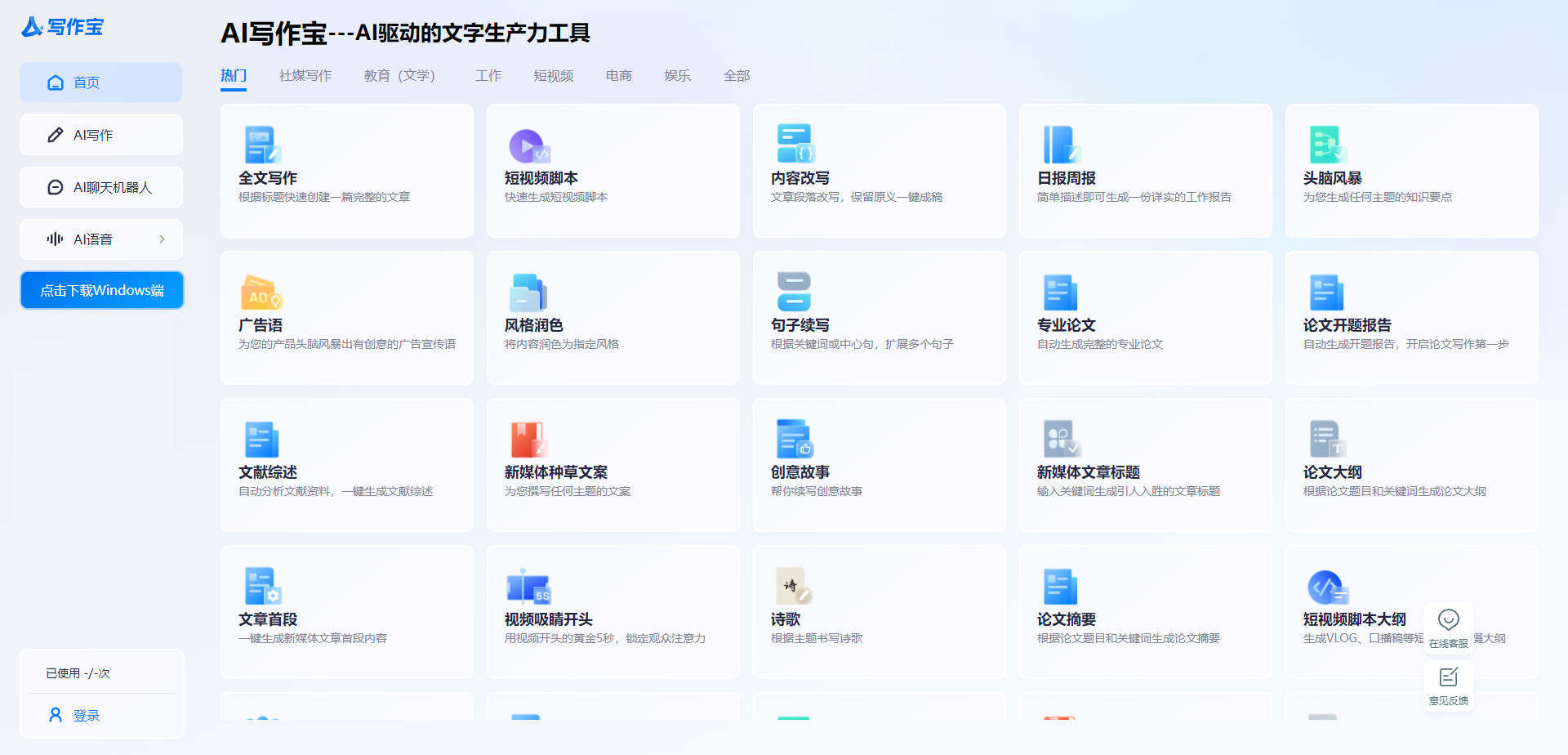The width and height of the screenshot is (1568, 755).
Task: Click the 内容改写 icon
Action: (795, 144)
